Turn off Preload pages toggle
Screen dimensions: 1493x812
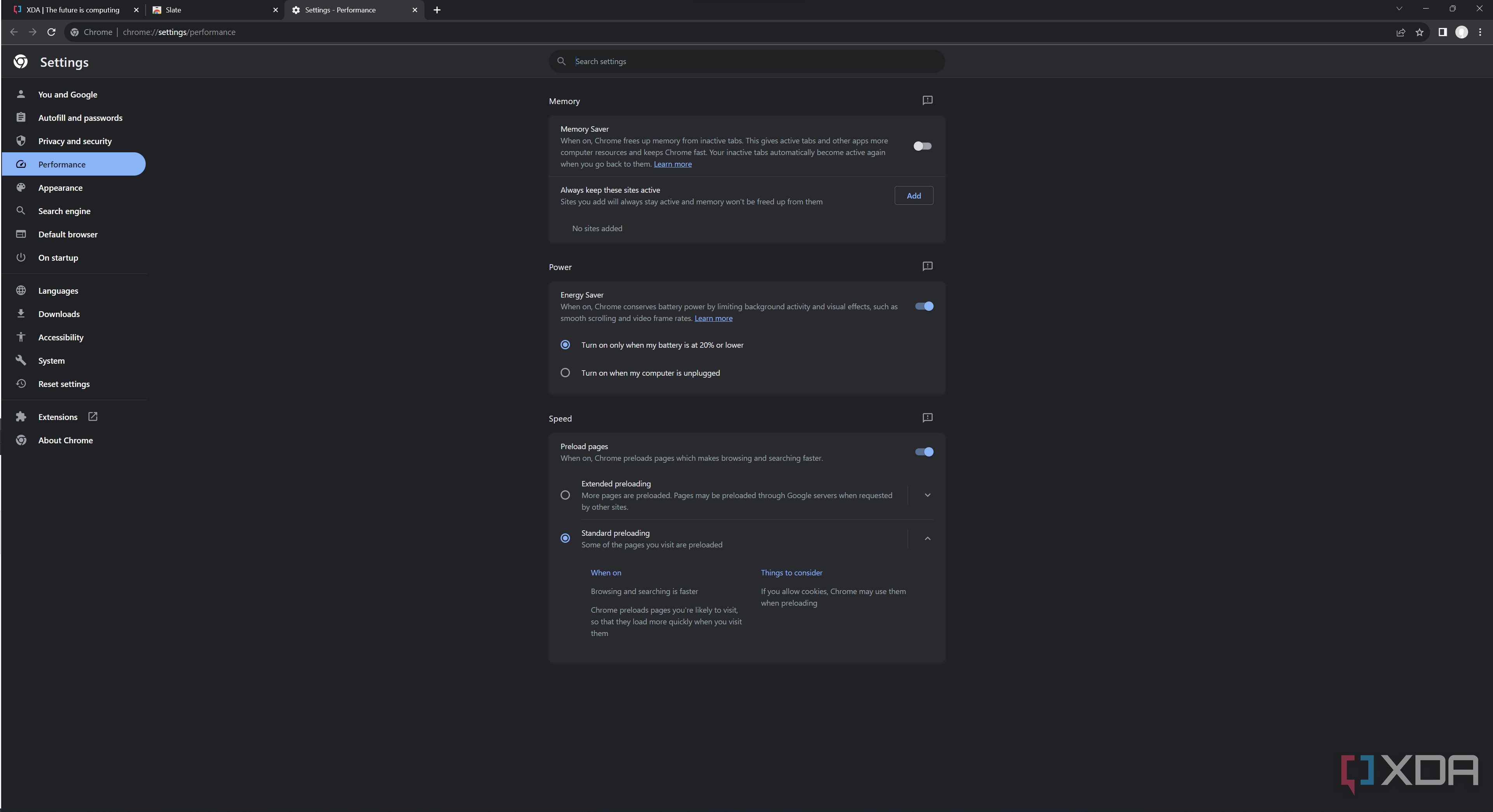pos(924,451)
